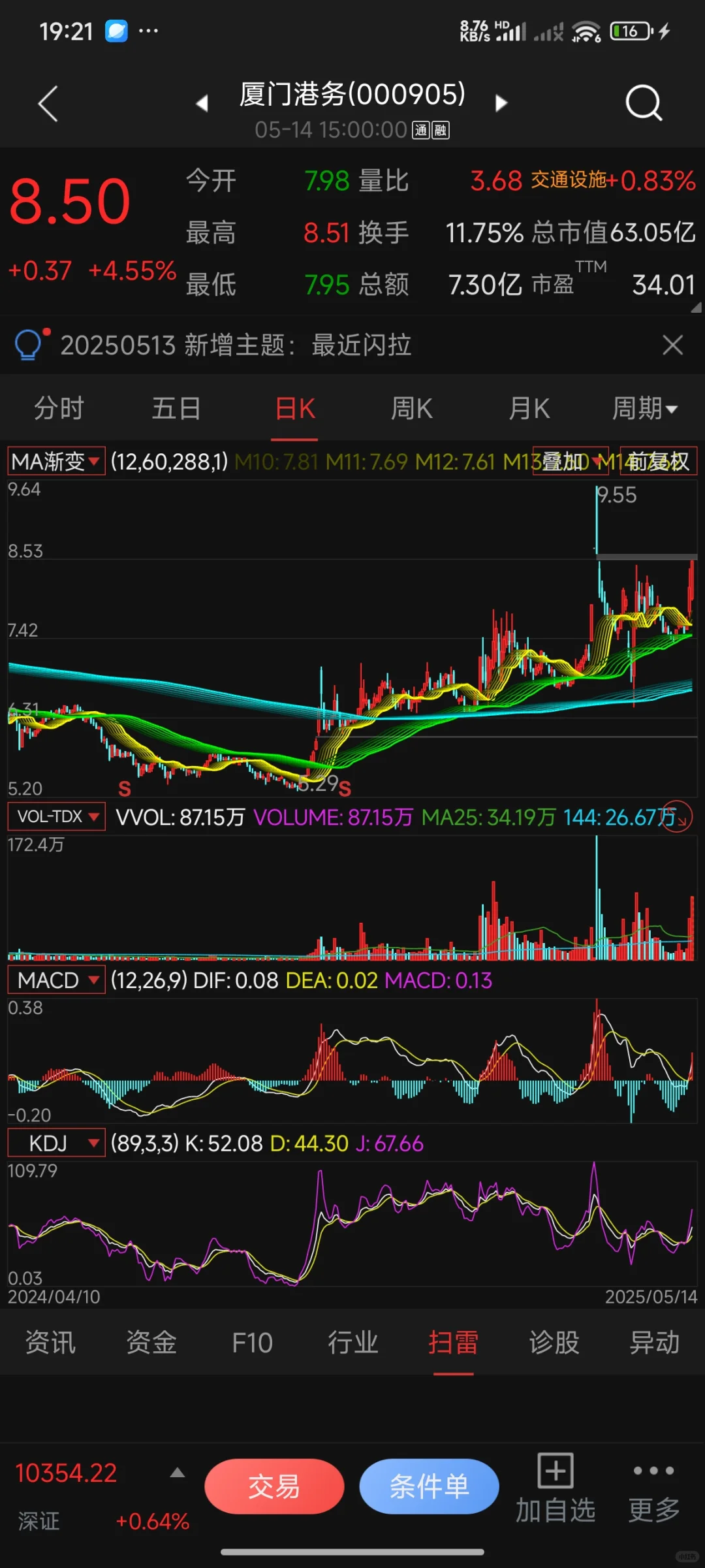Open the MA渐变 indicator dropdown
Image resolution: width=705 pixels, height=1568 pixels.
click(56, 462)
